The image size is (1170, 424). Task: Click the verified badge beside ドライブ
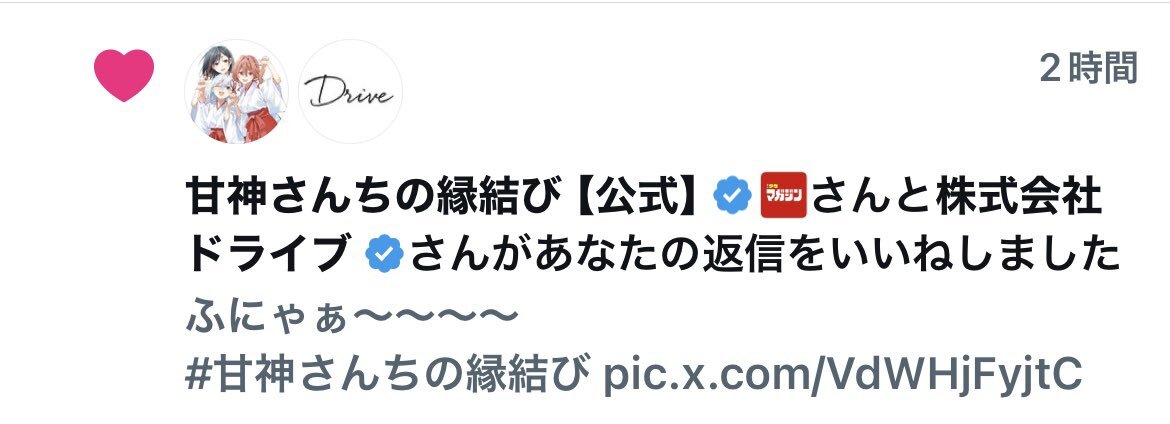pyautogui.click(x=385, y=254)
